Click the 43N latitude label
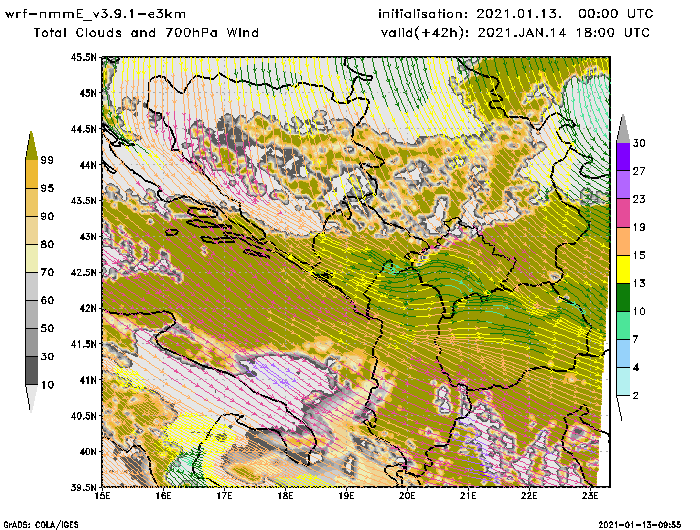Viewport: 700px width, 530px height. 88,236
